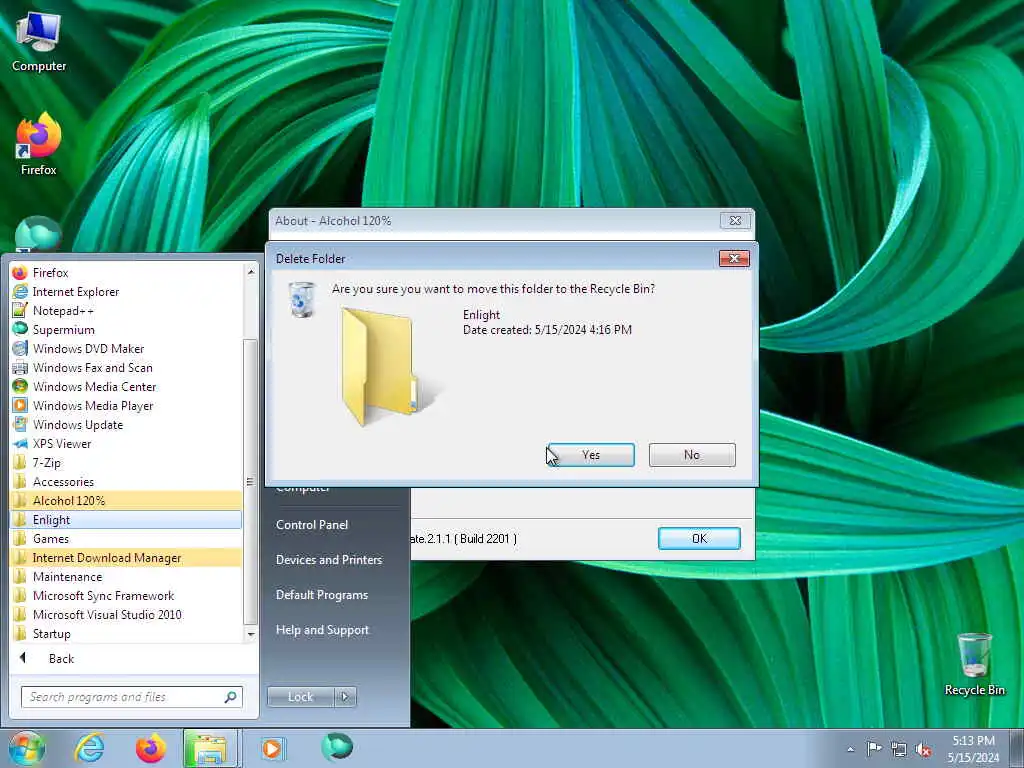This screenshot has height=768, width=1024.
Task: Open Default Programs
Action: pyautogui.click(x=322, y=595)
